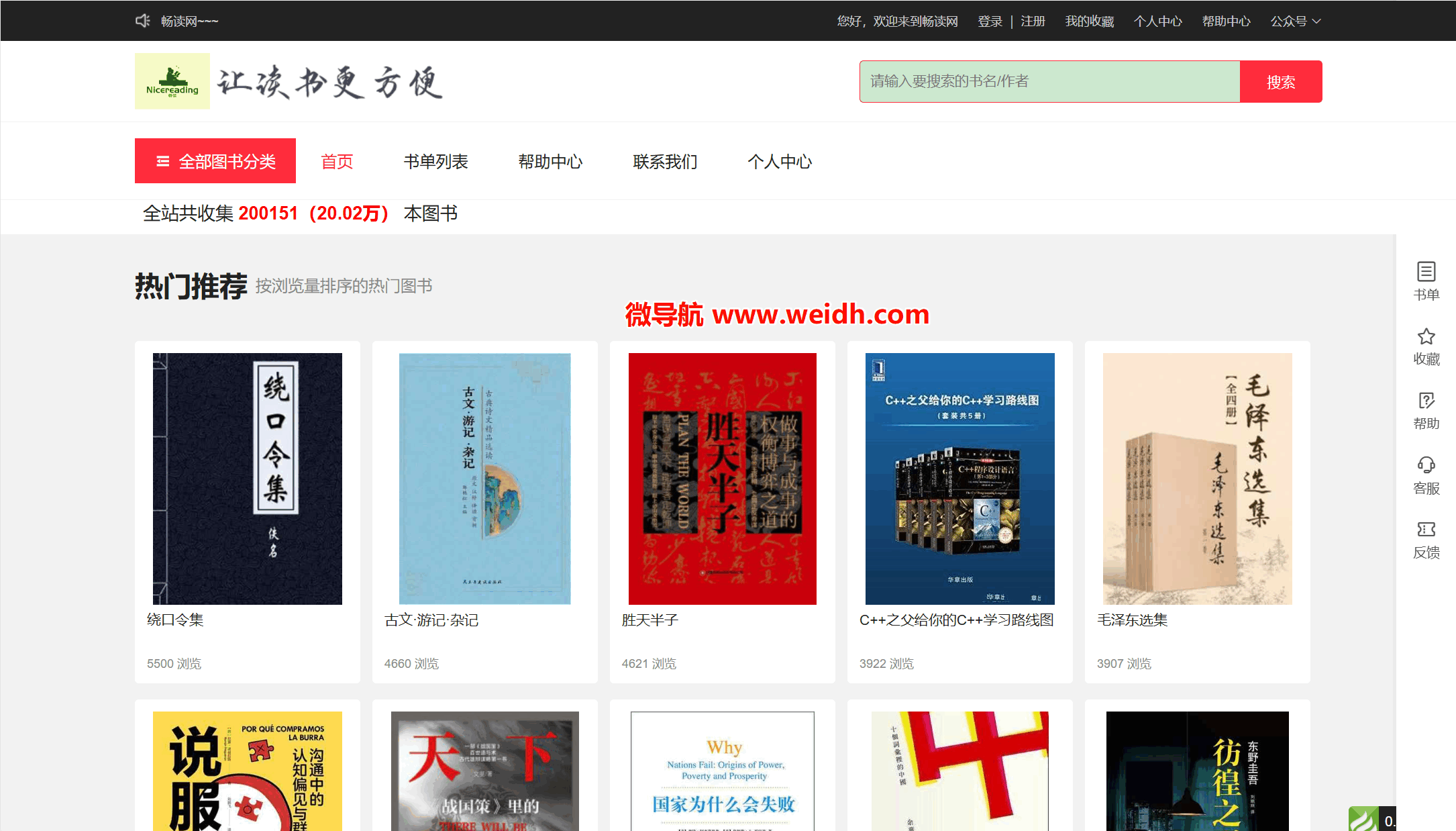The image size is (1456, 831).
Task: Click the 客服 headset icon
Action: [x=1426, y=465]
